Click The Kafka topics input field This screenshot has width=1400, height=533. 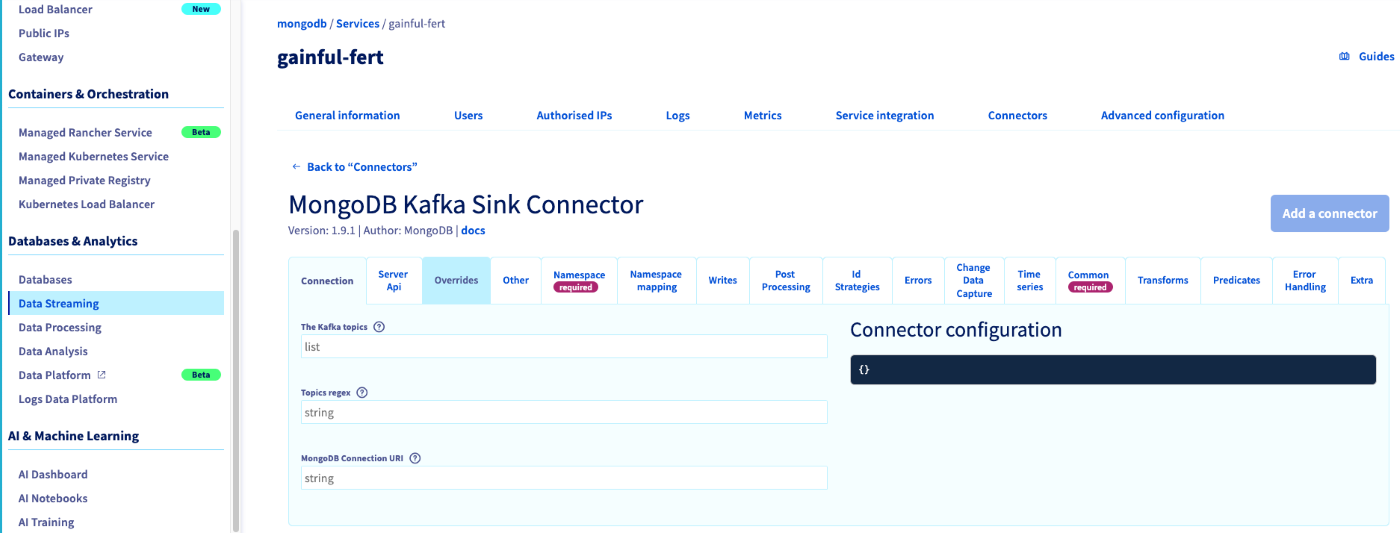click(564, 346)
